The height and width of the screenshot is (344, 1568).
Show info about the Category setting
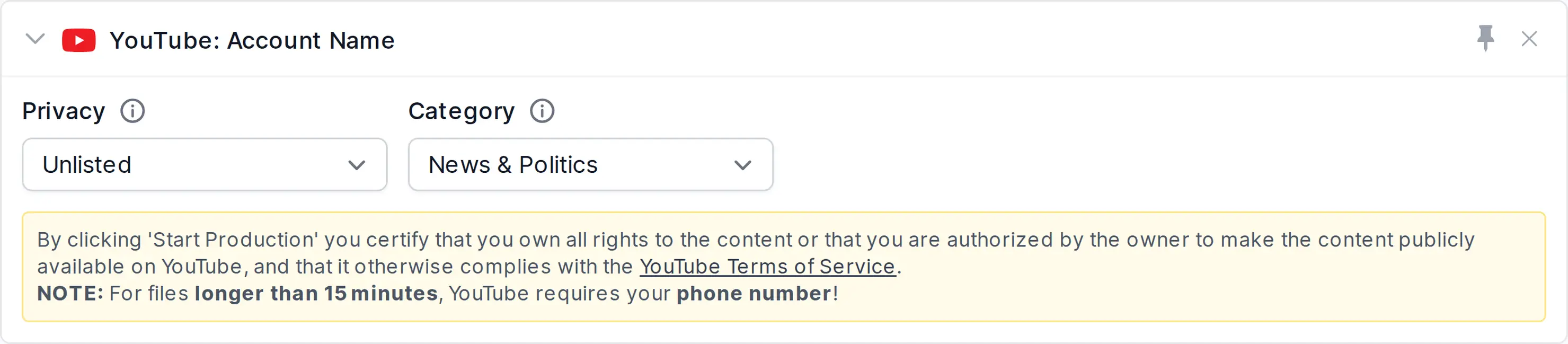coord(542,111)
